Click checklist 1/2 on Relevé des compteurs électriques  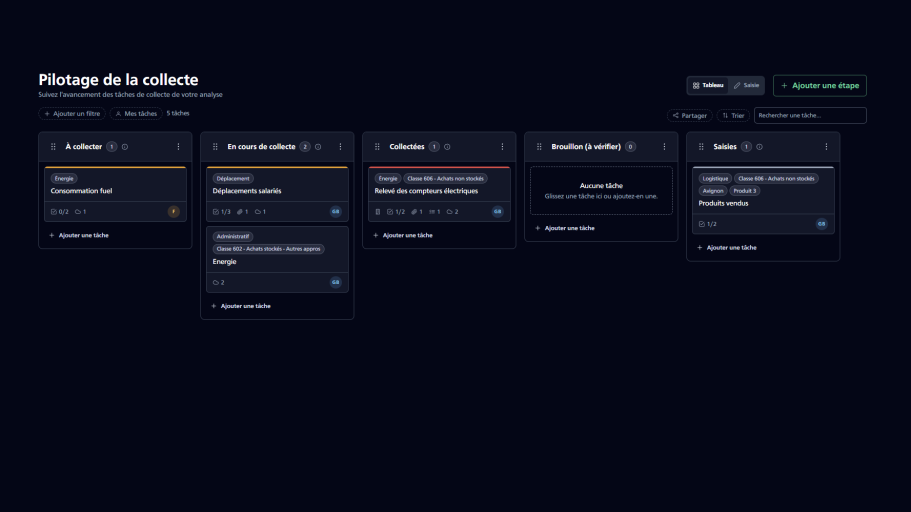coord(396,212)
